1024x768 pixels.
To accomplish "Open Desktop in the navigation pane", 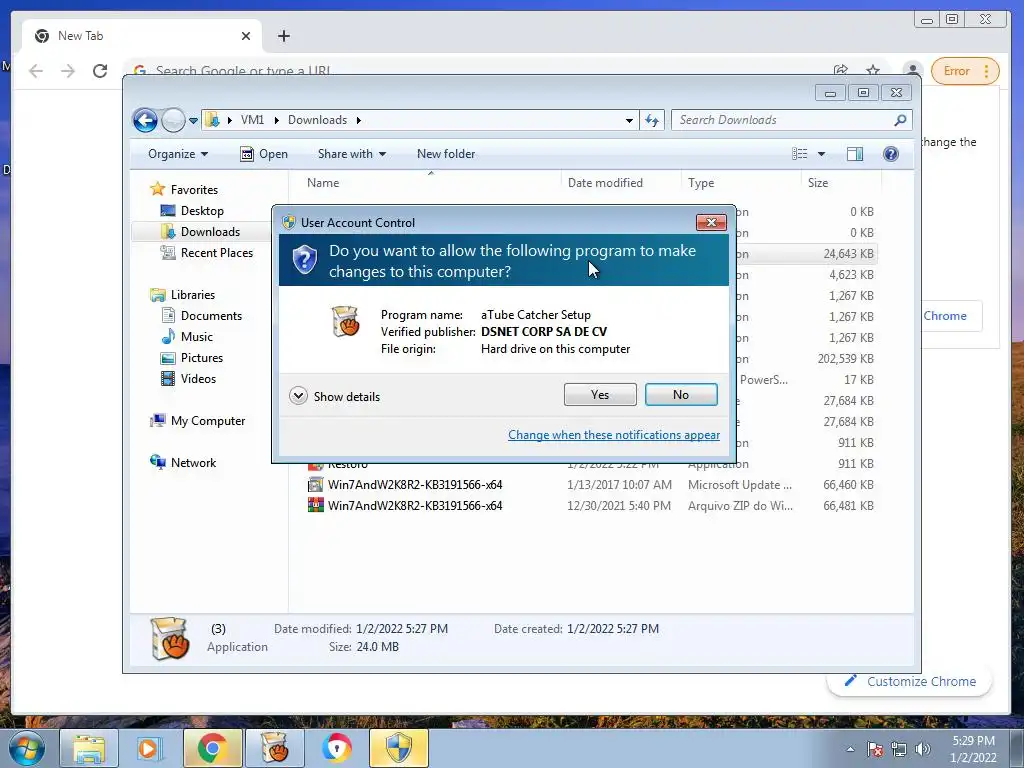I will pos(202,211).
